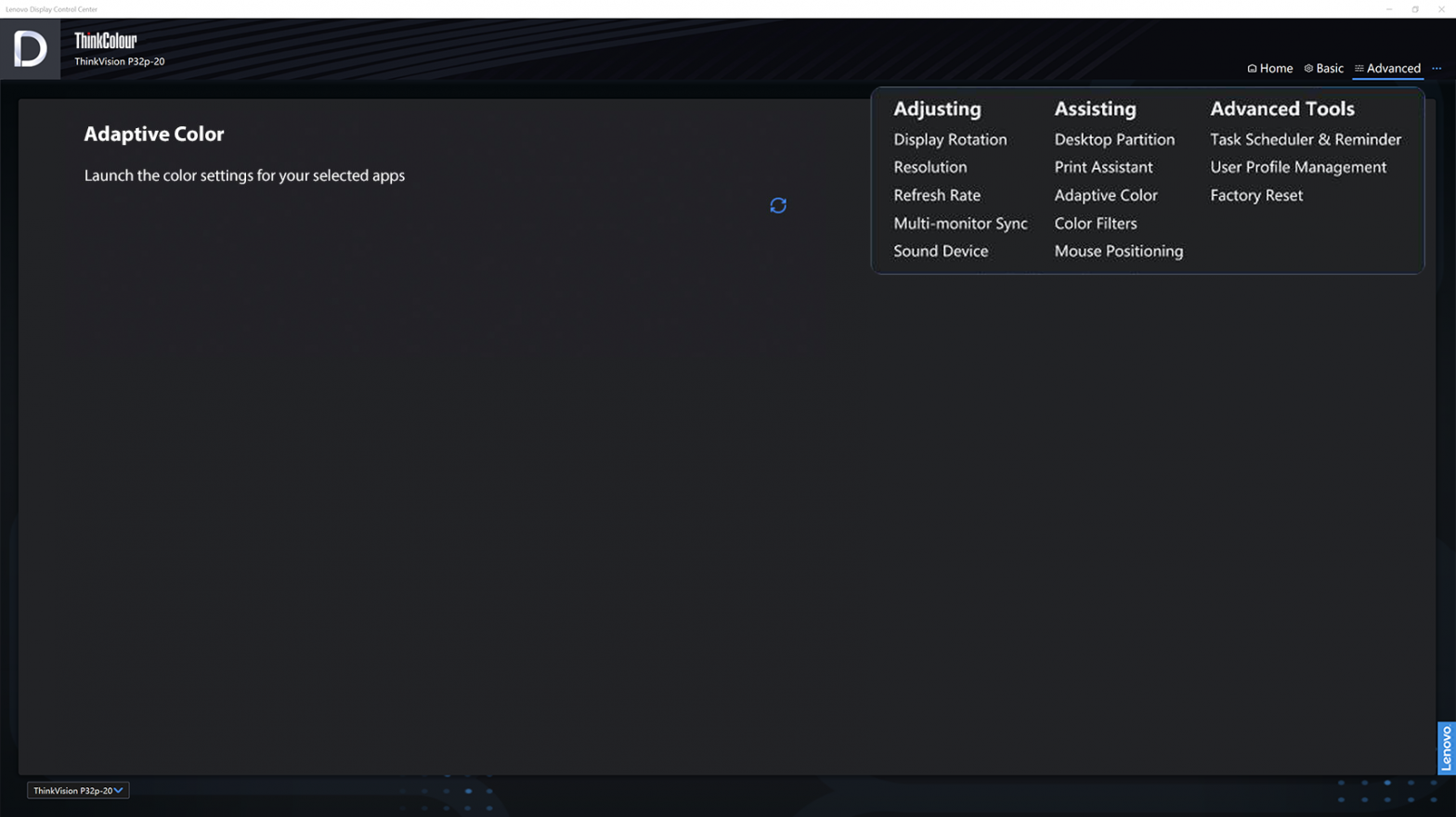Select Factory Reset
This screenshot has width=1456, height=817.
1256,195
